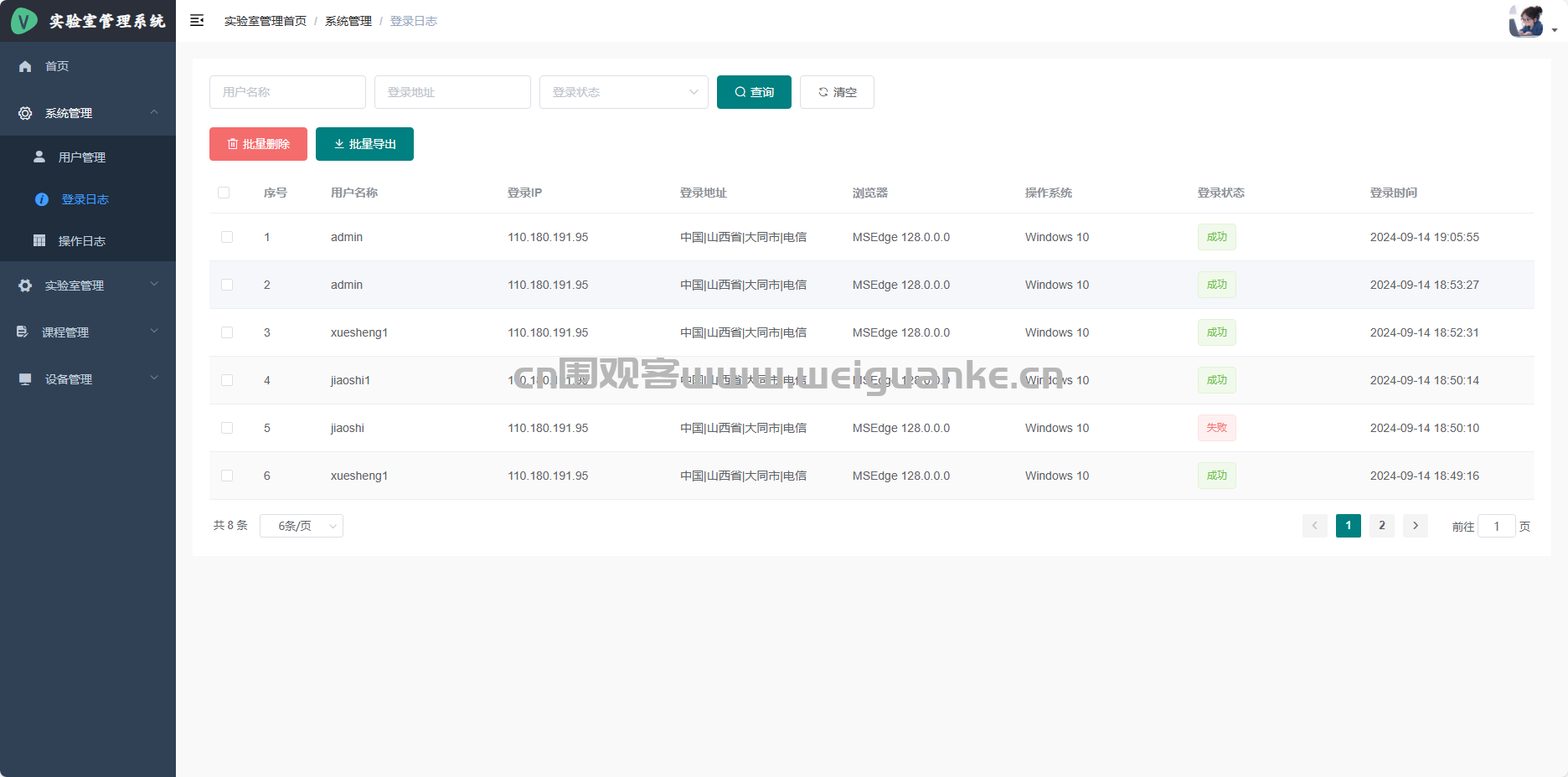1568x777 pixels.
Task: Check the row 3 xuesheng1 checkbox
Action: coord(227,332)
